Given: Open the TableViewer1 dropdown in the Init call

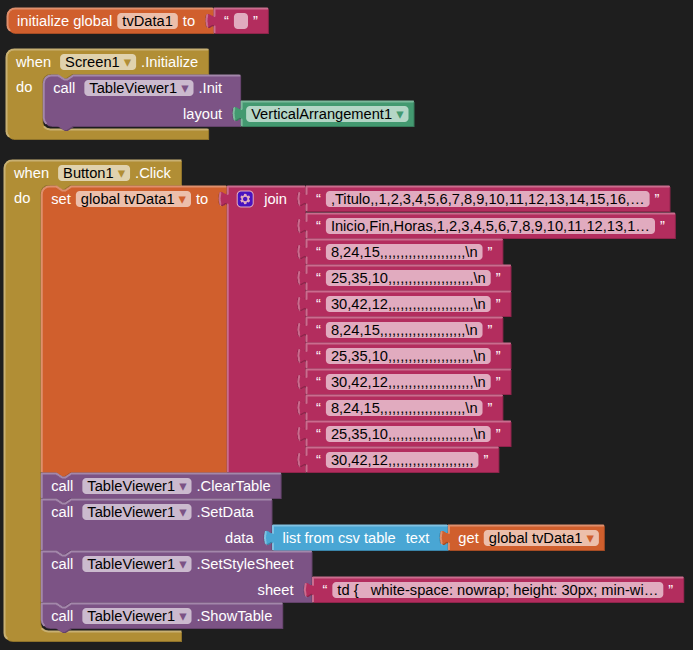Looking at the screenshot, I should pyautogui.click(x=186, y=88).
